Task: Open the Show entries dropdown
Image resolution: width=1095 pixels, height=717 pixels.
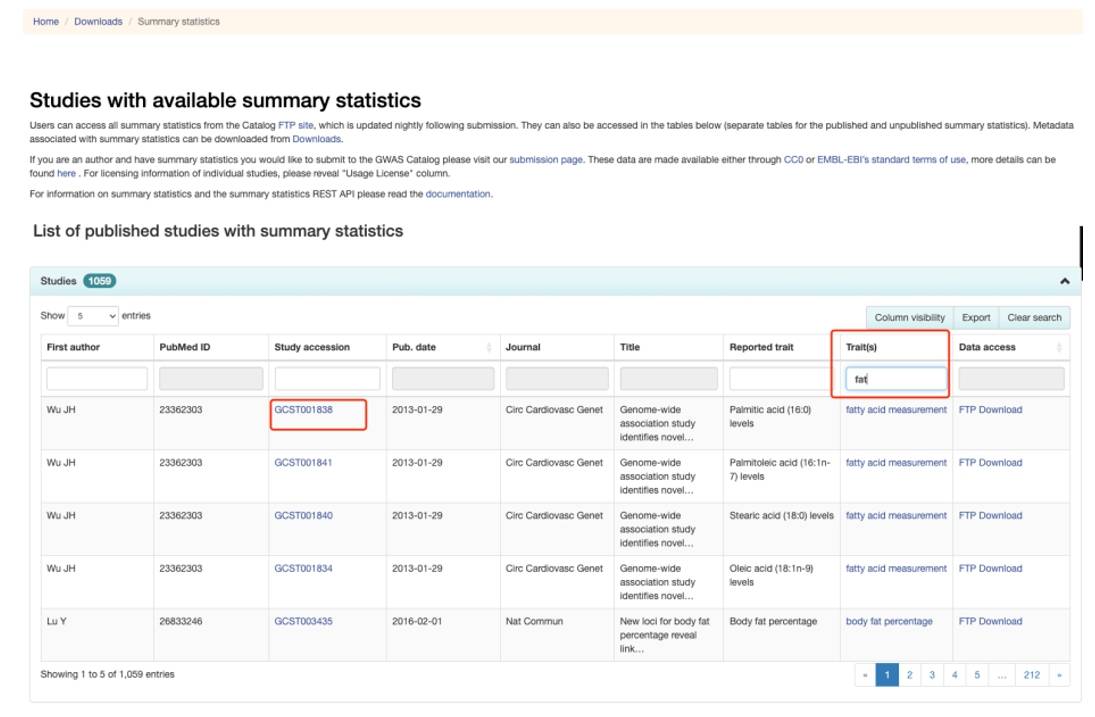Action: (93, 316)
